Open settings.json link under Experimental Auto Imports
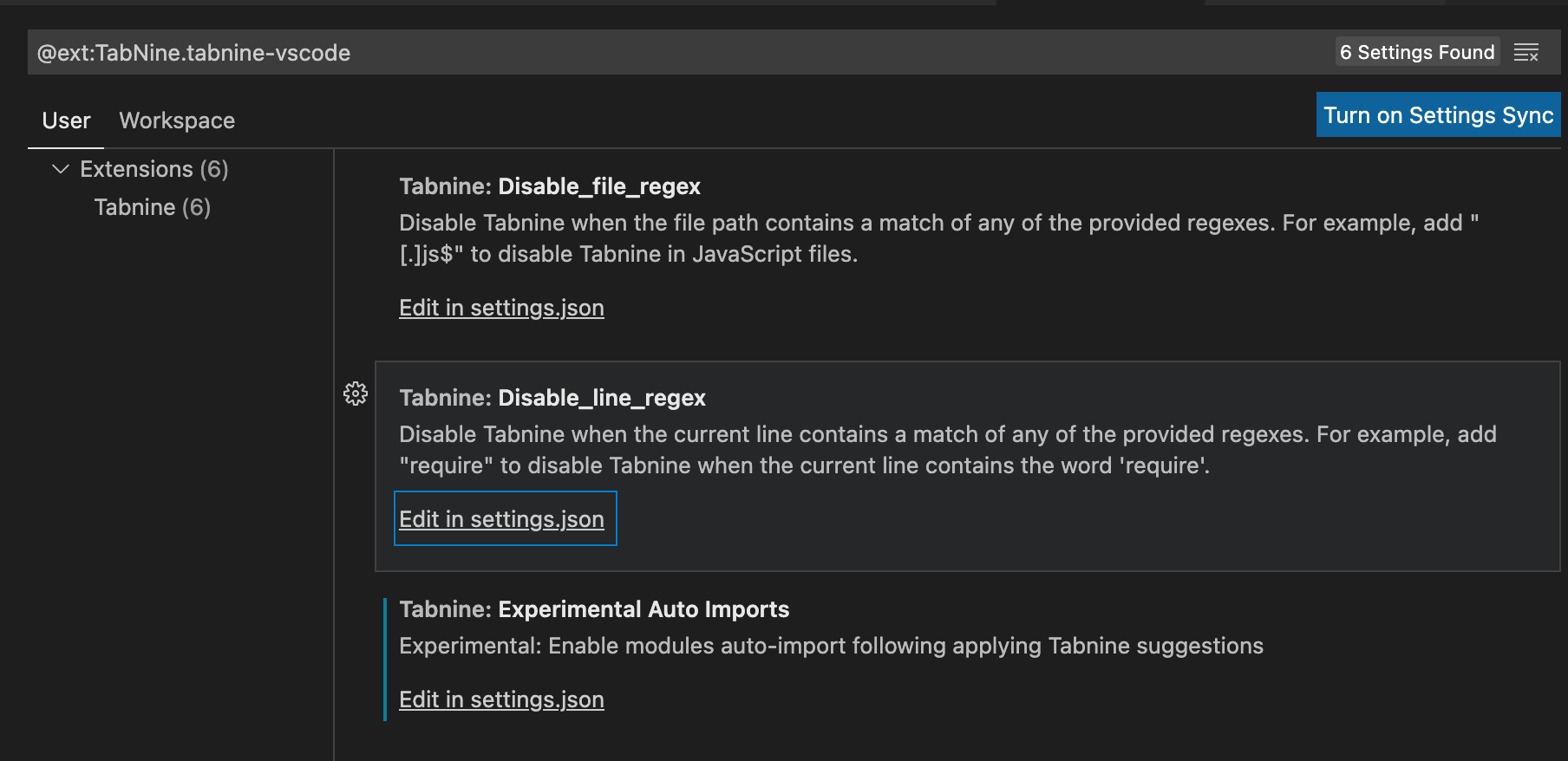Screen dimensions: 1568x761 tap(501, 699)
